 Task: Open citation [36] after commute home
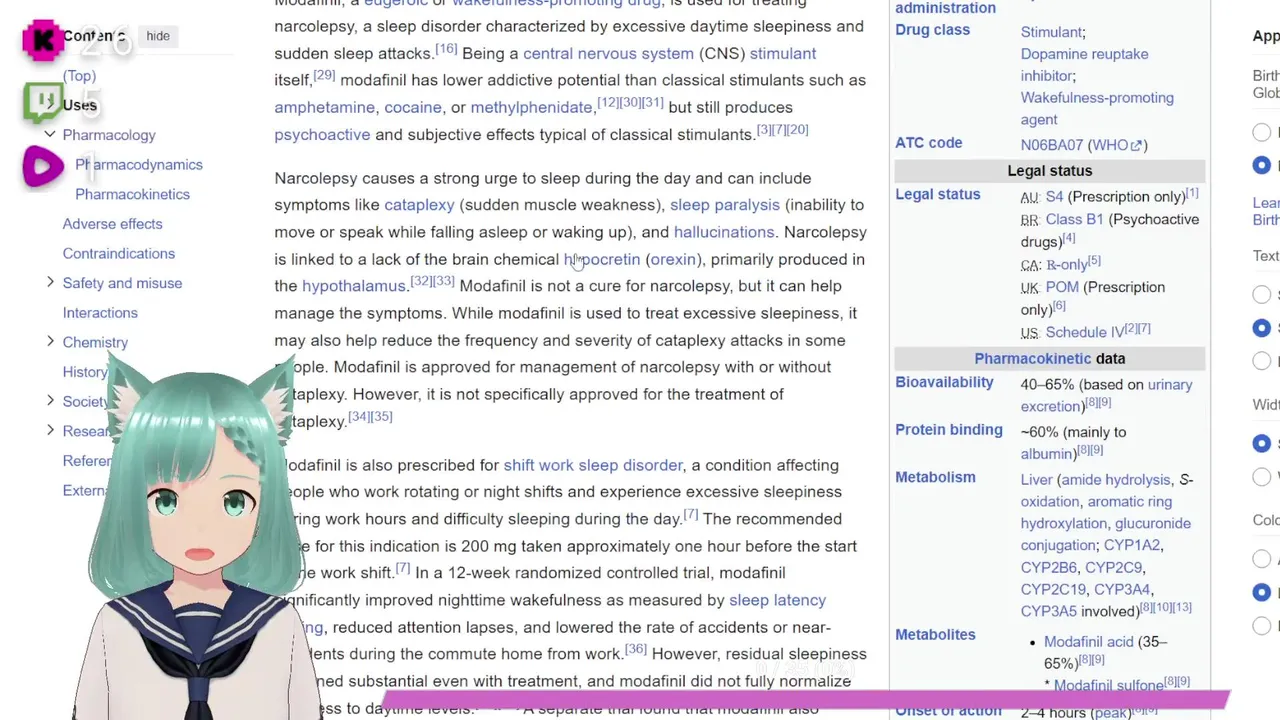tap(636, 649)
